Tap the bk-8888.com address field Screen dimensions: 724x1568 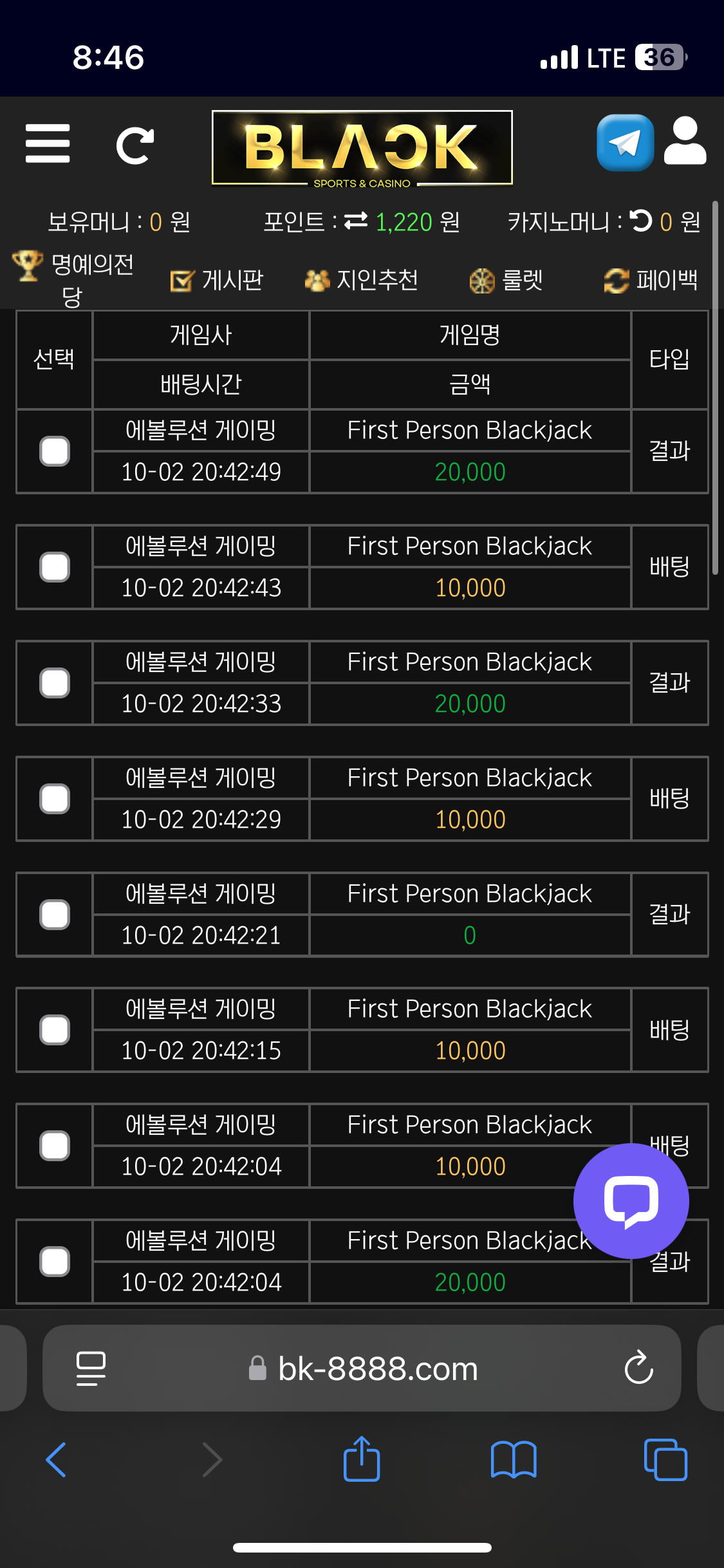[x=378, y=1368]
